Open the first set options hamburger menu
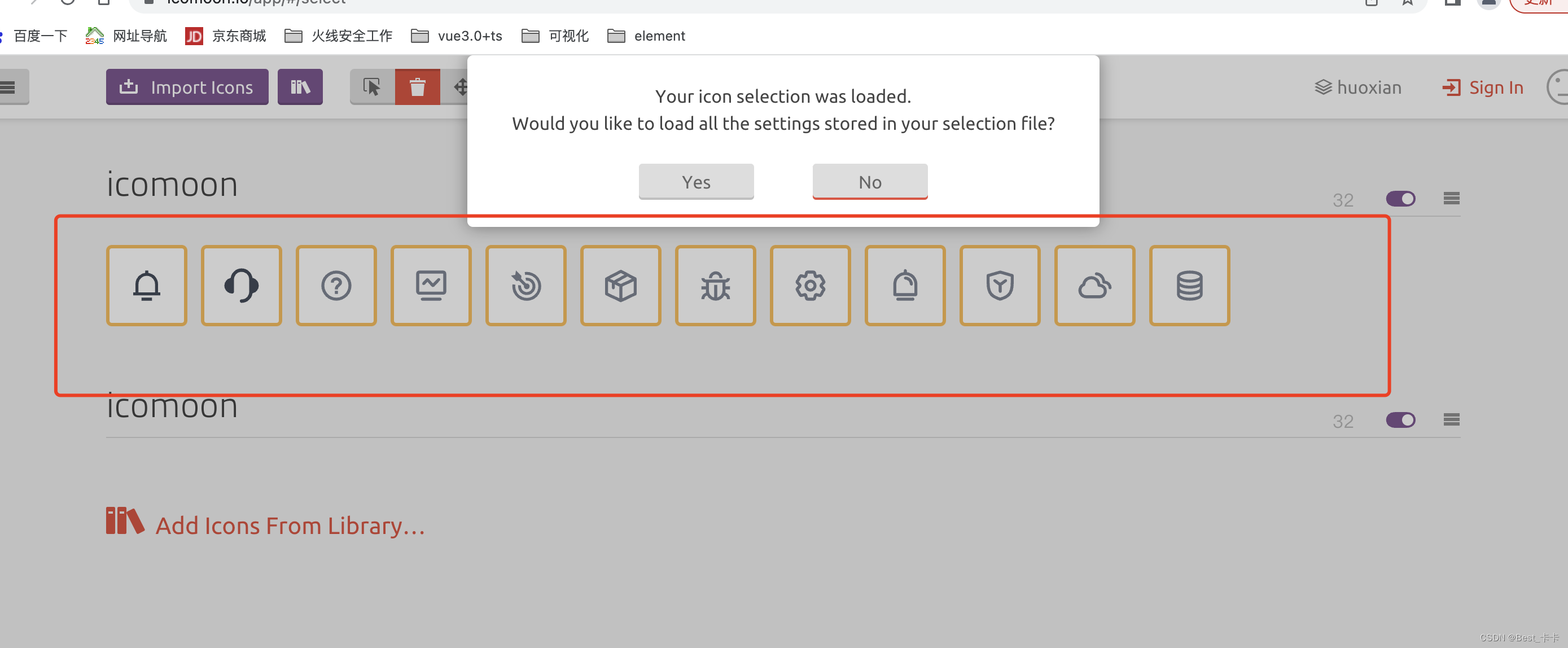Viewport: 1568px width, 648px height. coord(1451,199)
